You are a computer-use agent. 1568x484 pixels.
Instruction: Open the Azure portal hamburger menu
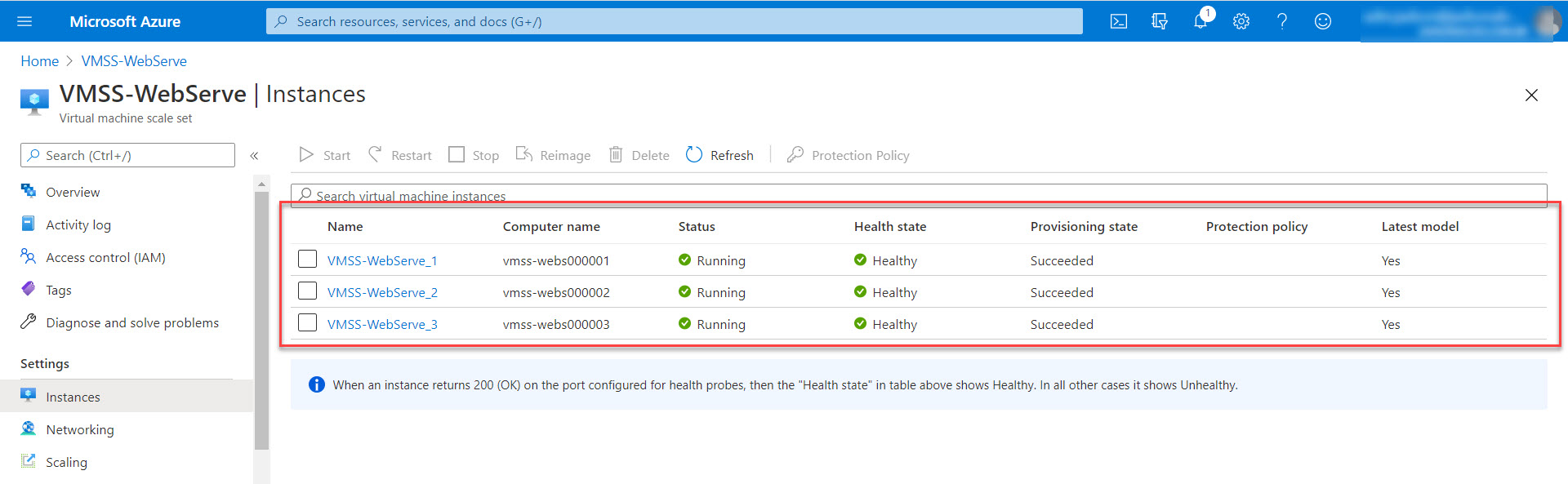pyautogui.click(x=24, y=21)
